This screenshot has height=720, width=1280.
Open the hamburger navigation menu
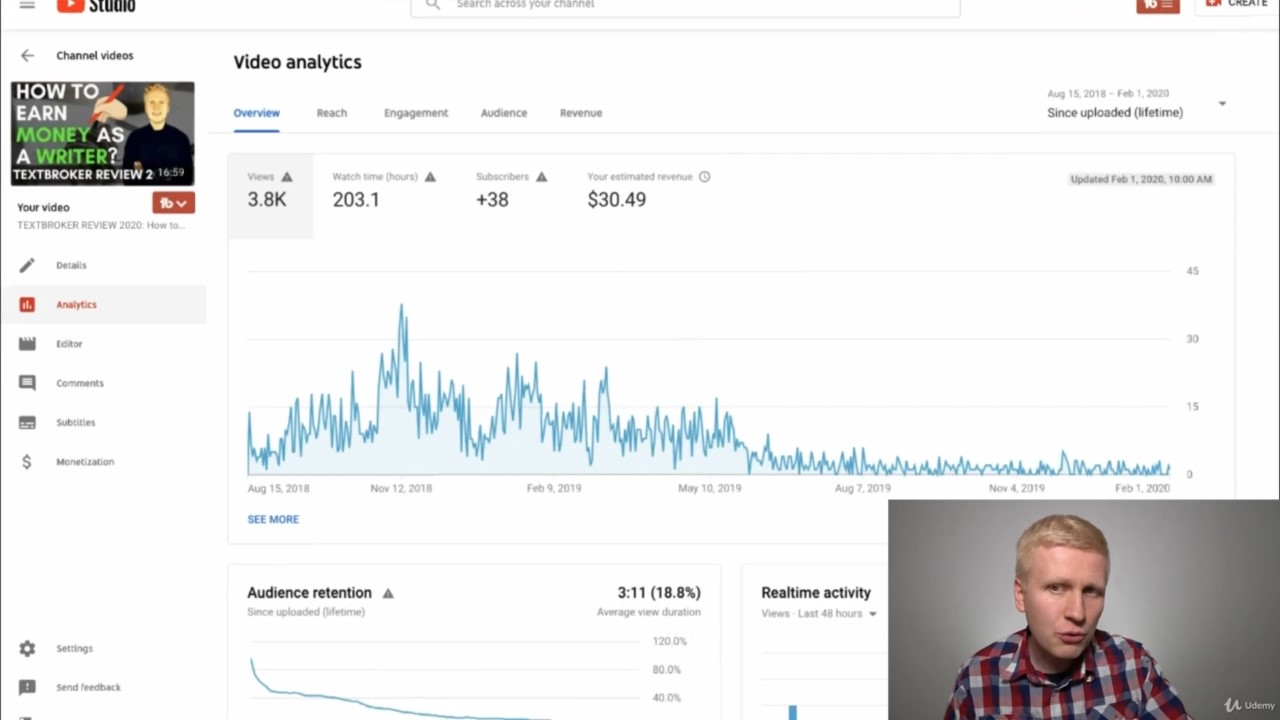coord(27,5)
